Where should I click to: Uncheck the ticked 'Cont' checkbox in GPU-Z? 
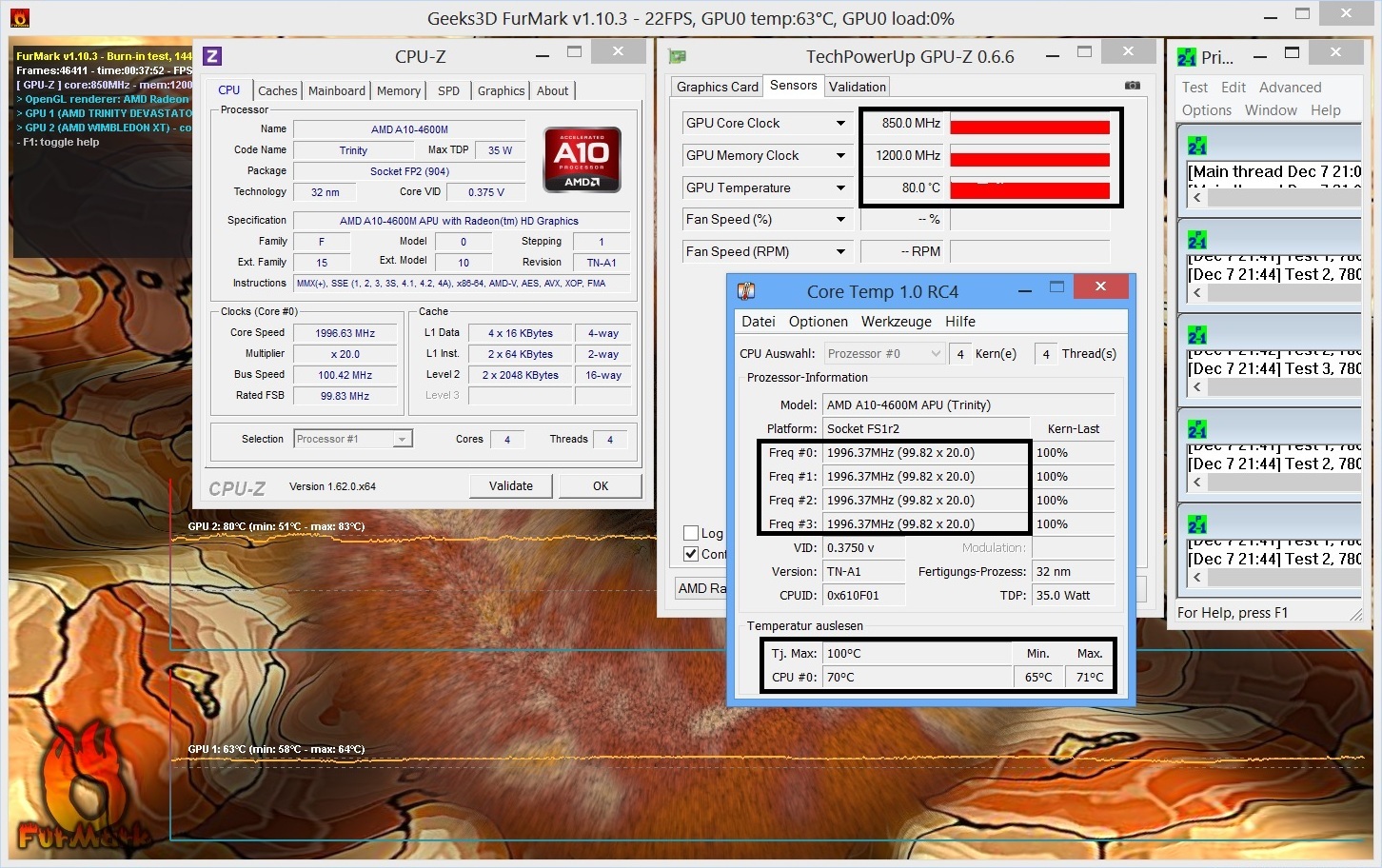[691, 554]
